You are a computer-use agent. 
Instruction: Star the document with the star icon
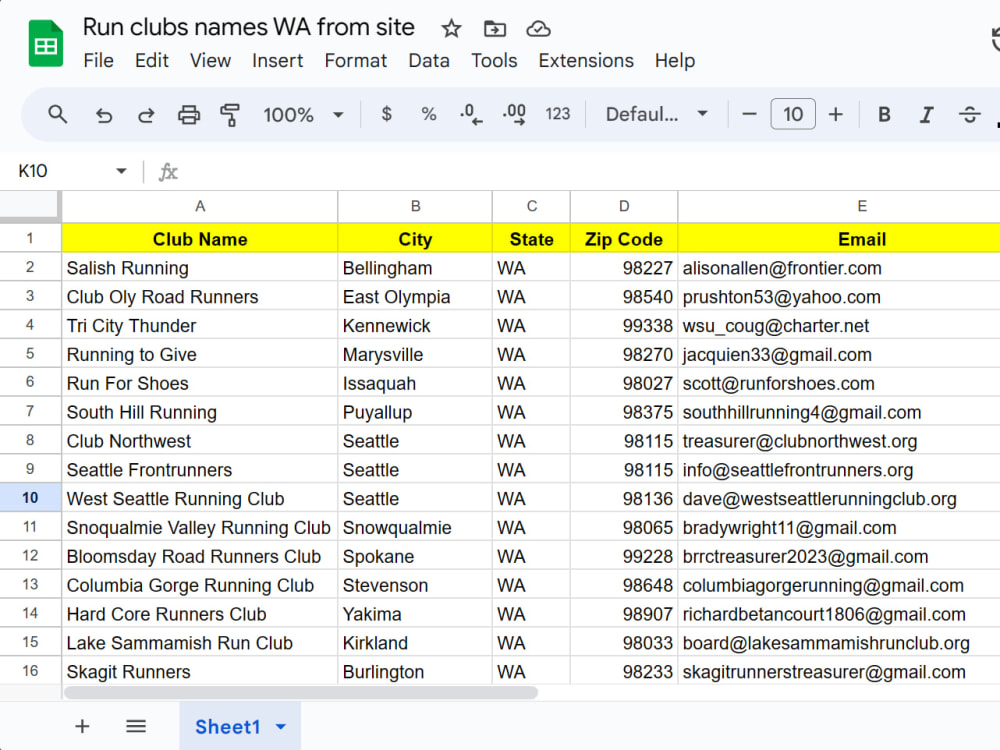[452, 29]
